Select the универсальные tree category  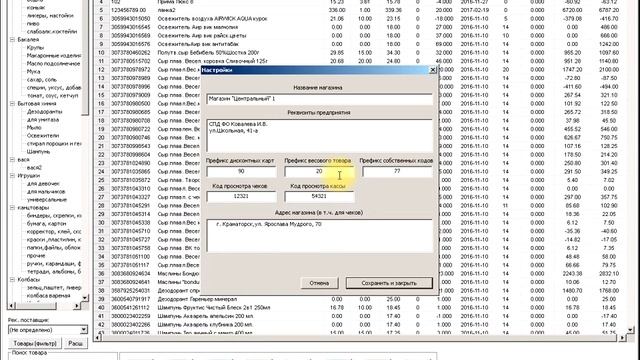click(47, 200)
